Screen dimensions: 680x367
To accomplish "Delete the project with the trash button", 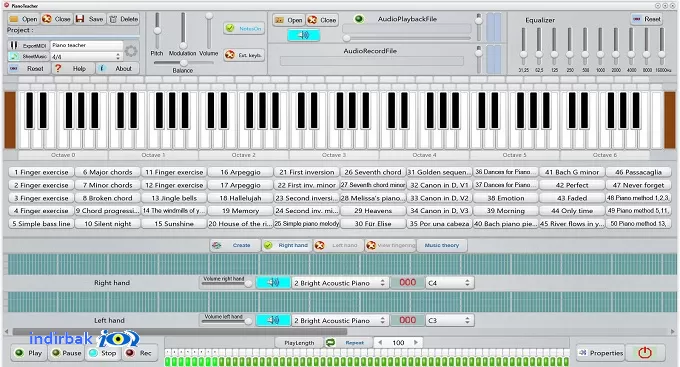I will [124, 19].
